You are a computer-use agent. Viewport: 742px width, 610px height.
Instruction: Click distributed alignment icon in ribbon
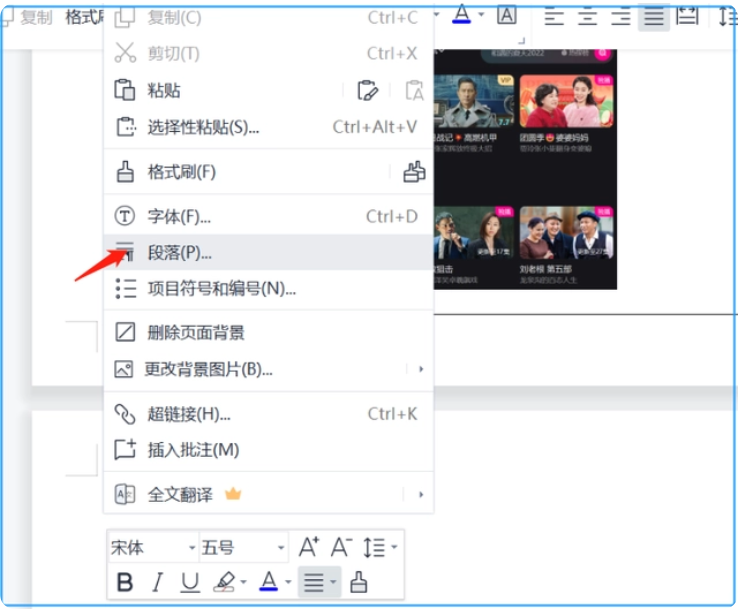point(687,17)
